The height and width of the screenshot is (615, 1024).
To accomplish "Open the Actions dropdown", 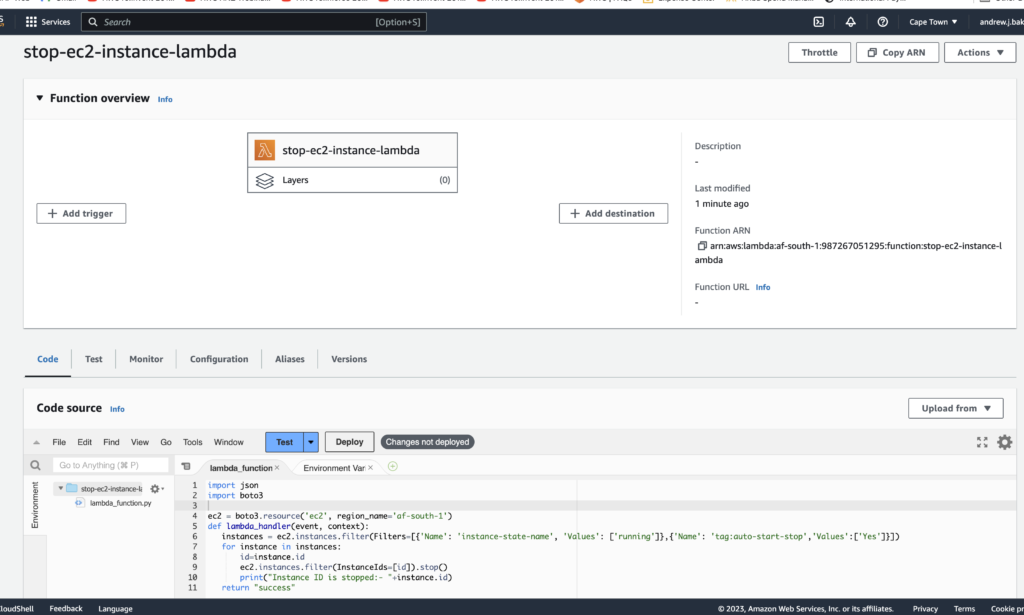I will 980,52.
